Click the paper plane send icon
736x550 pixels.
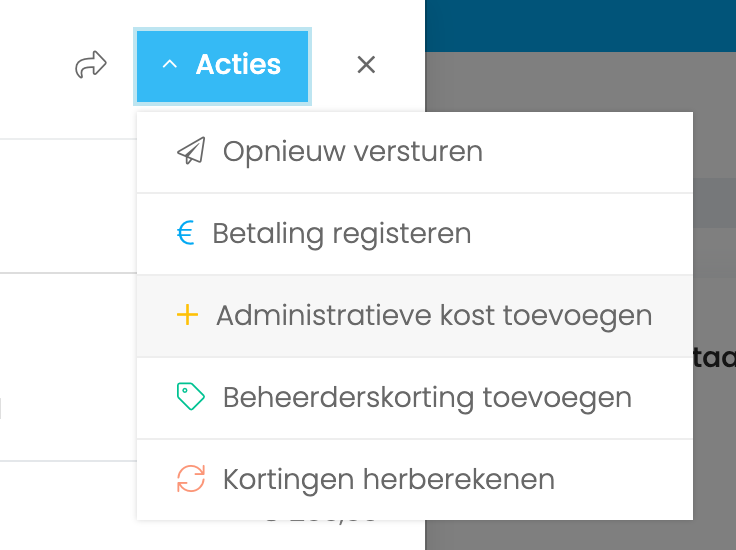click(191, 151)
